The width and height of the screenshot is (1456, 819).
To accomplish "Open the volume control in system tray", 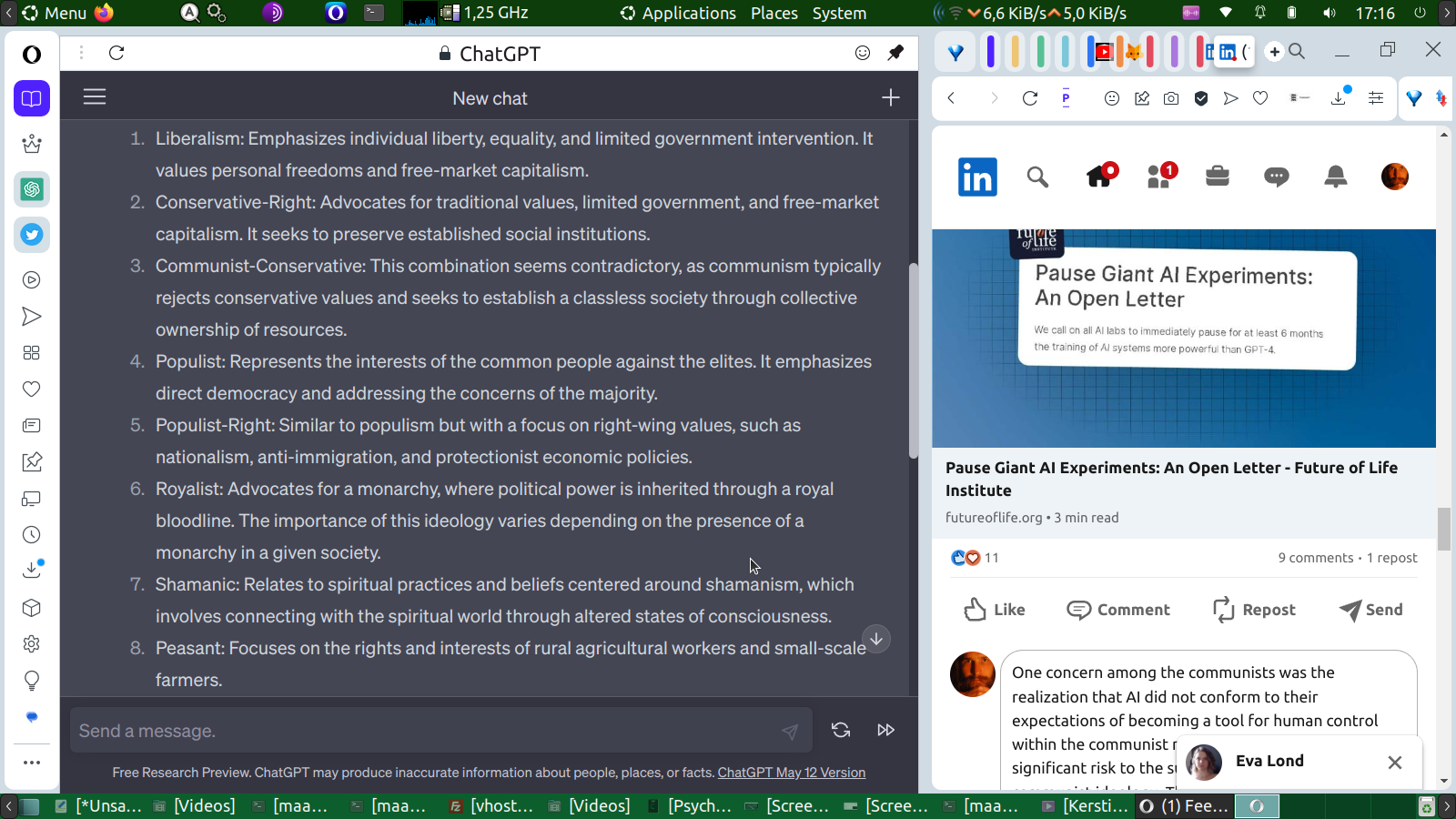I will point(1330,13).
